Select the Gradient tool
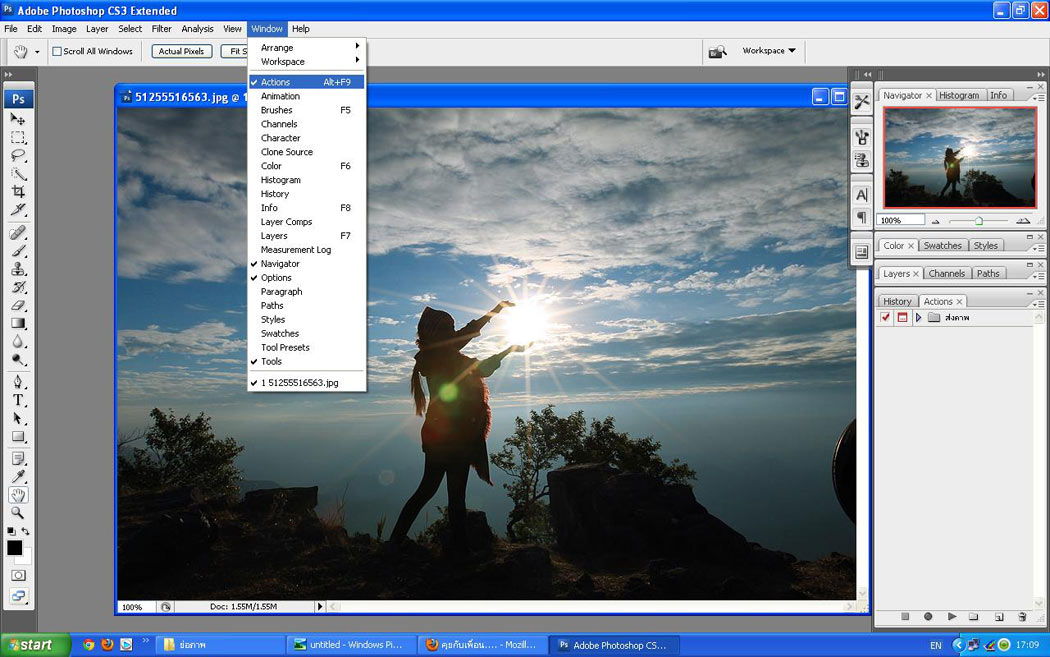The width and height of the screenshot is (1050, 657). click(18, 324)
